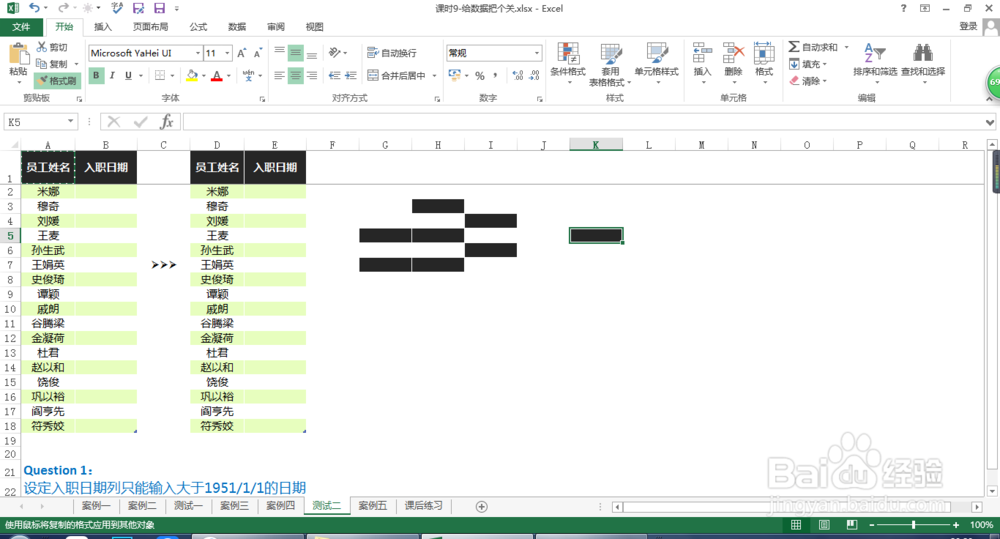Click the Save icon in quick access toolbar
The image size is (1000, 539).
point(159,8)
